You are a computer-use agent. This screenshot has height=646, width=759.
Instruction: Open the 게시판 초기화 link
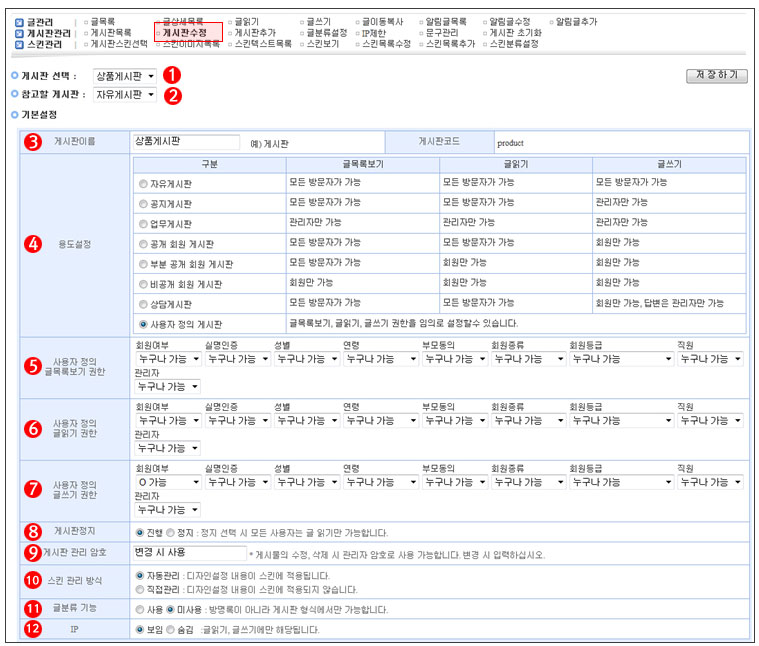click(515, 33)
